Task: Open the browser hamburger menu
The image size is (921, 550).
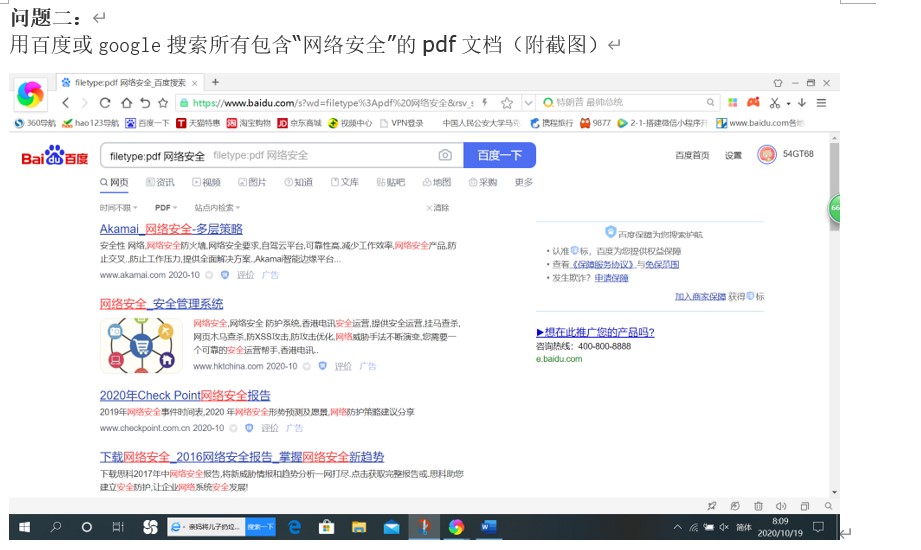Action: point(821,103)
